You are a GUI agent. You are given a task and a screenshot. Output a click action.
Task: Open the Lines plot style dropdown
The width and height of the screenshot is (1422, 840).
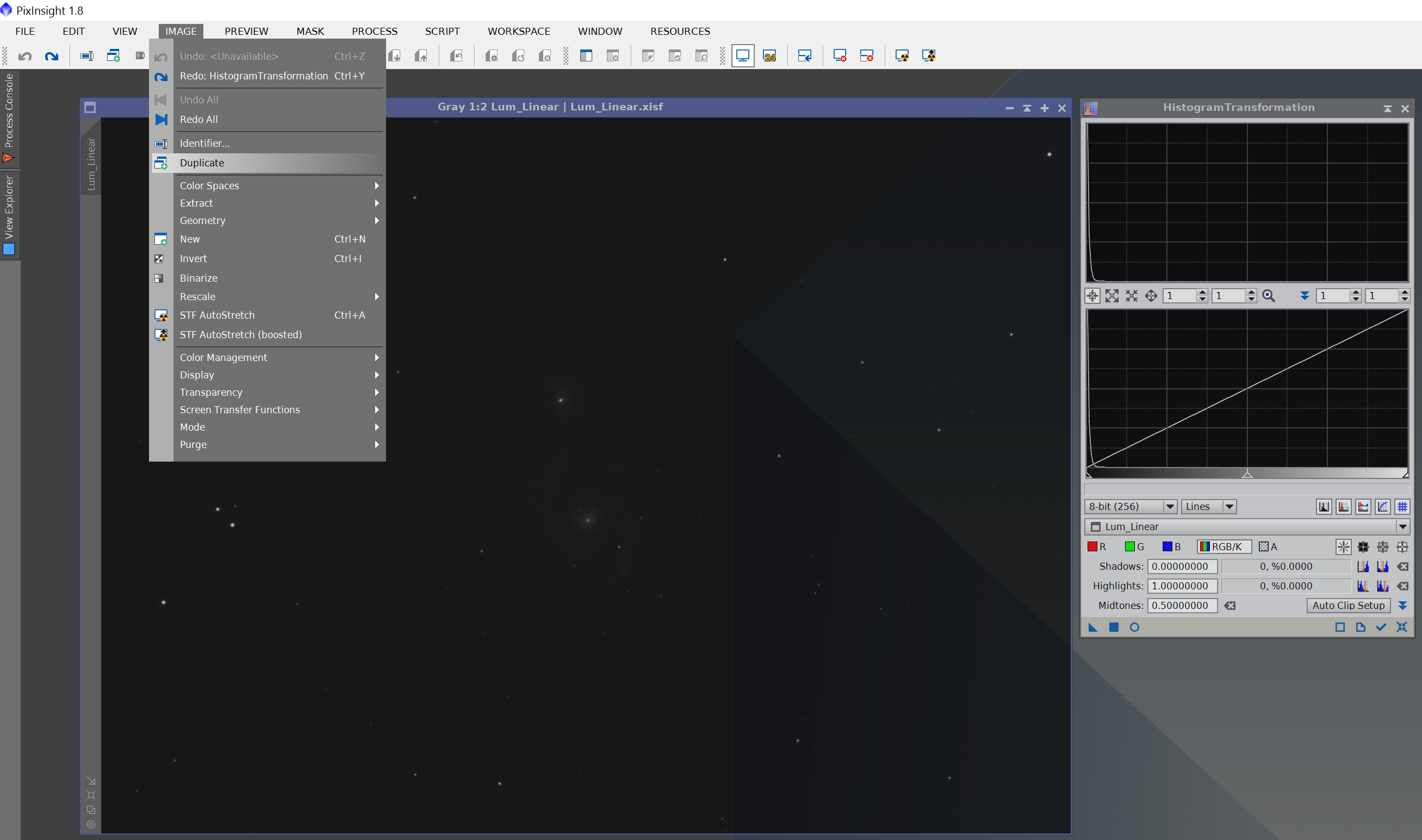point(1209,507)
